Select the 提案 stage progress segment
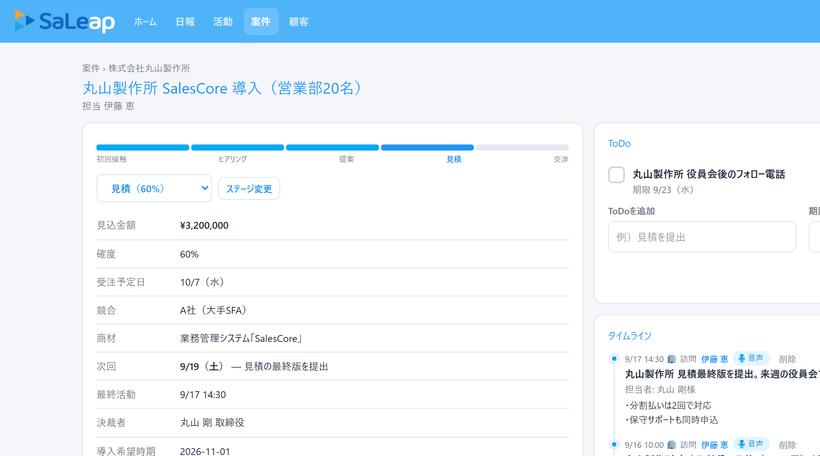This screenshot has height=456, width=820. (x=332, y=147)
